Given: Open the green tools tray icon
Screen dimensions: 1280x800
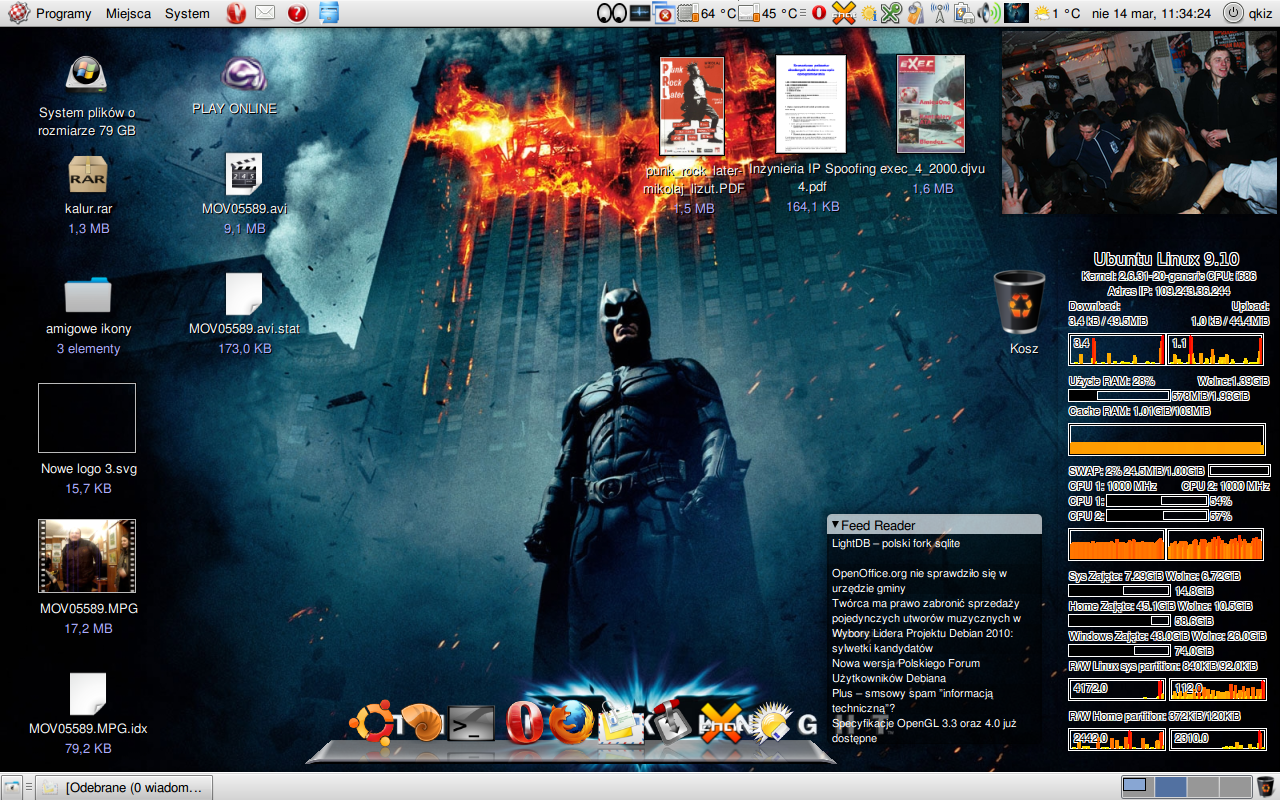Looking at the screenshot, I should 890,13.
